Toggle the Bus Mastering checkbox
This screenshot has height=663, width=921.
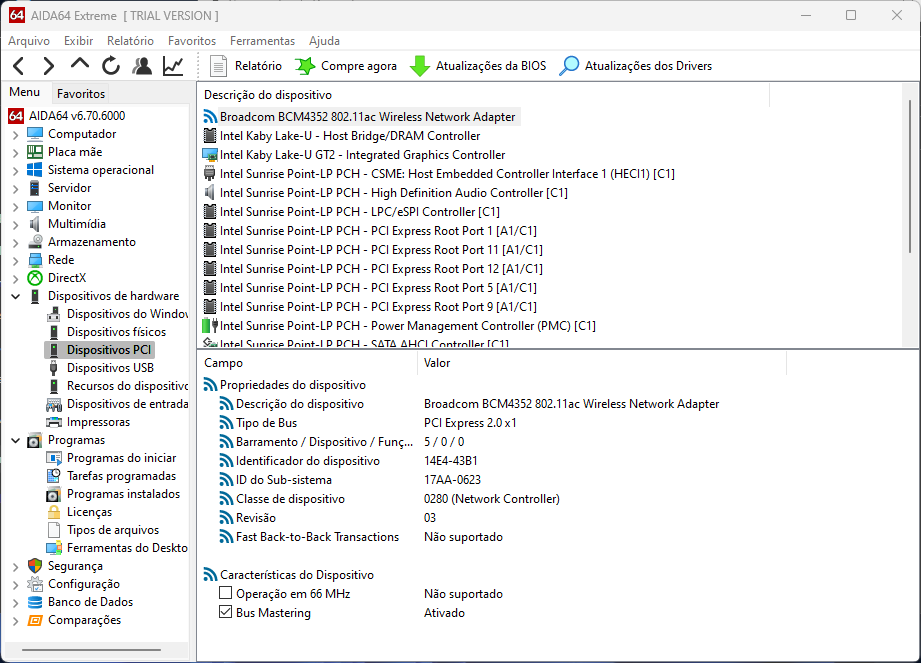coord(226,612)
